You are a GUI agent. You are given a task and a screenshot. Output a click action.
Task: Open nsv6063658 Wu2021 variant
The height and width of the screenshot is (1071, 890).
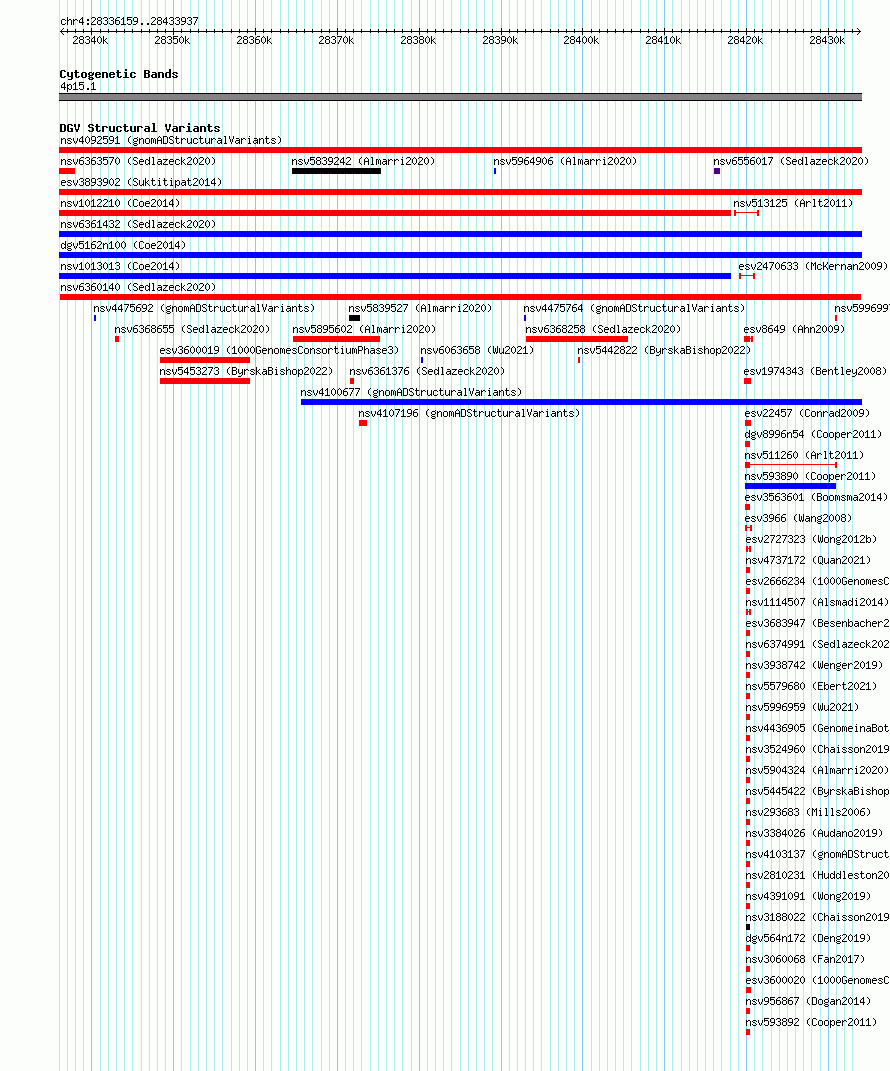coord(477,350)
